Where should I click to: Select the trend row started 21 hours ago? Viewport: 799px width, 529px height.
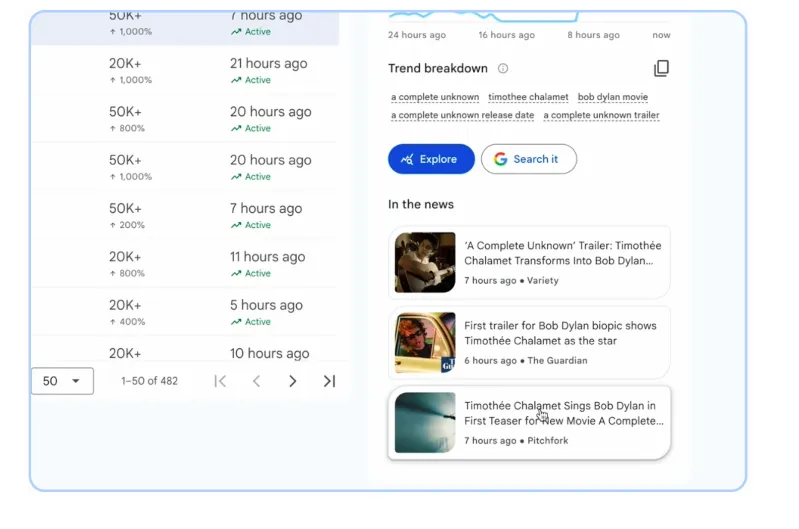tap(185, 70)
